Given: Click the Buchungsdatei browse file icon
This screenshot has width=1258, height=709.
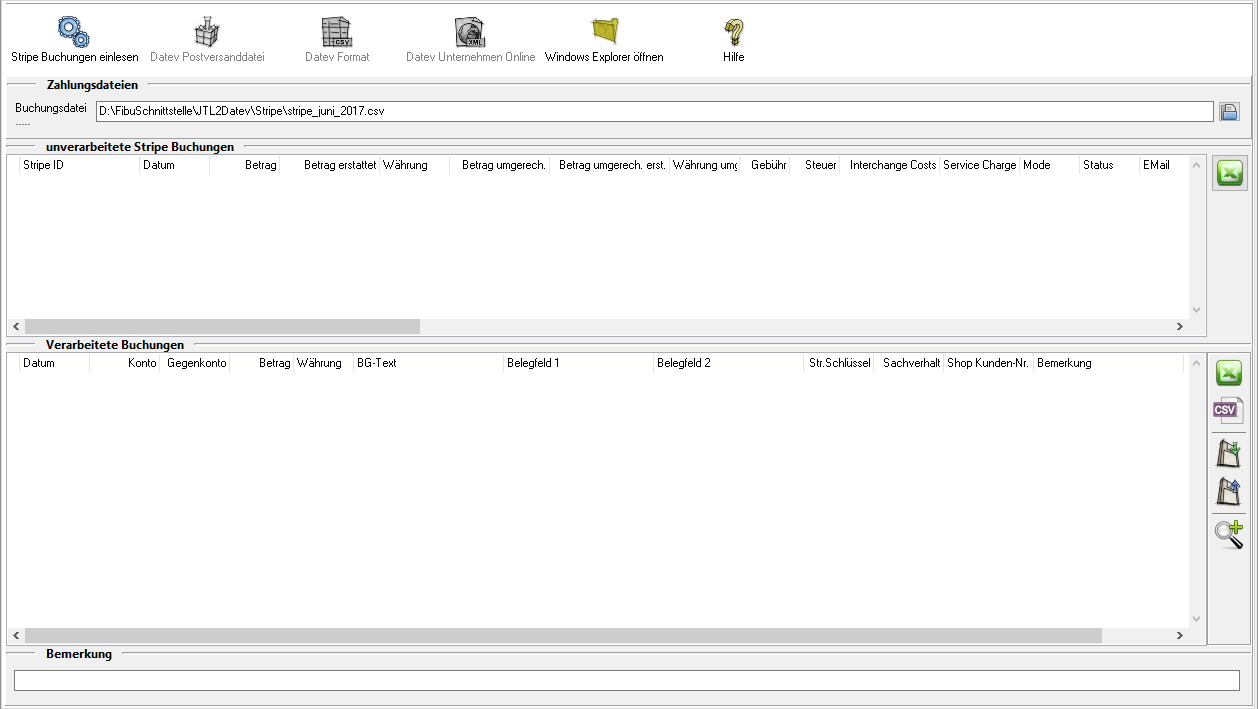Looking at the screenshot, I should (1229, 112).
